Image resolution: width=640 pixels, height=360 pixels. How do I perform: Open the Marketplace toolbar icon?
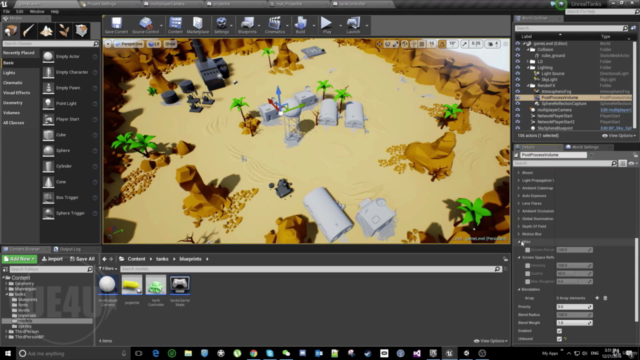tap(198, 23)
